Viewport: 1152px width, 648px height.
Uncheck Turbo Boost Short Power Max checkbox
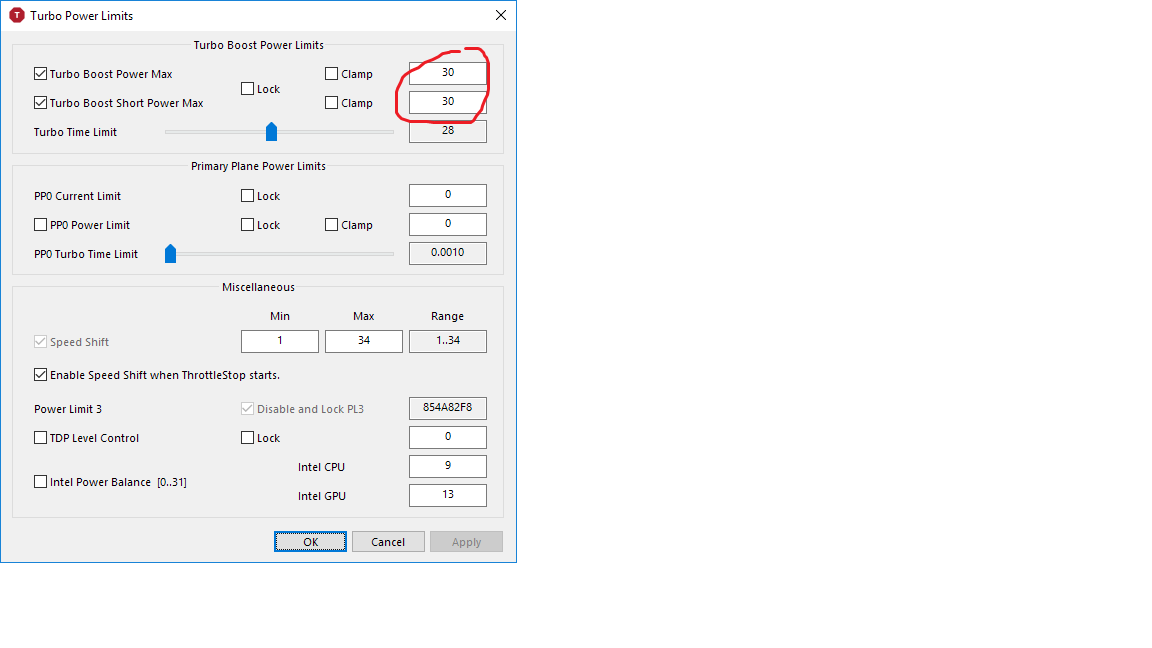pos(40,103)
